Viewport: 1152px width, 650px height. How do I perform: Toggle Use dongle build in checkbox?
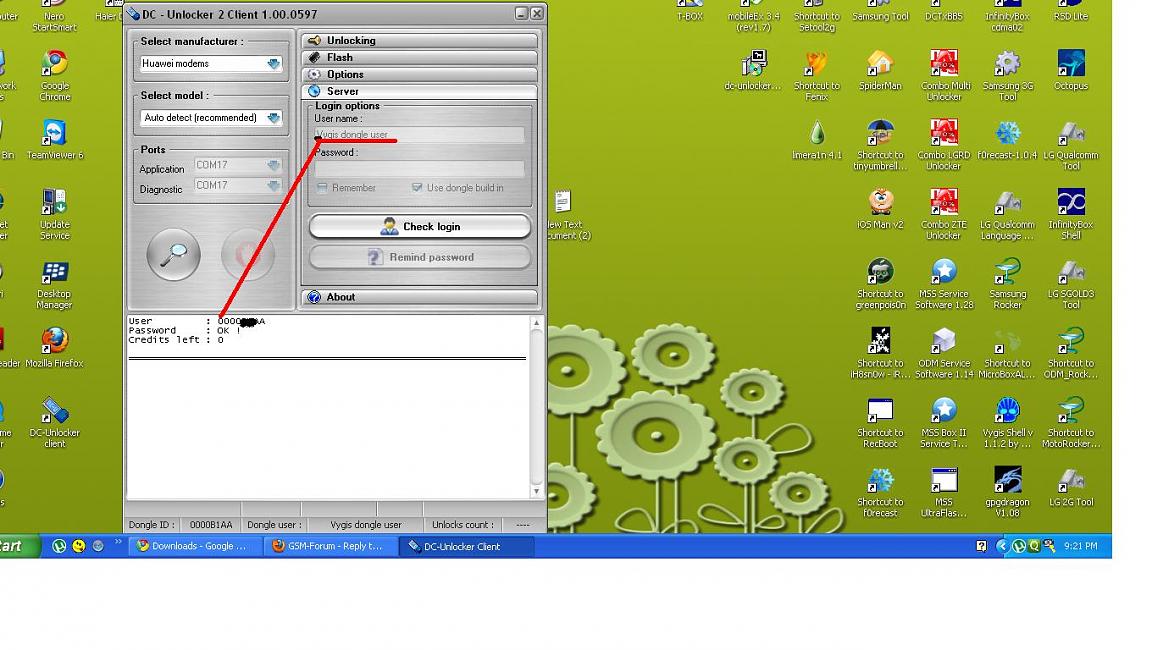point(417,188)
